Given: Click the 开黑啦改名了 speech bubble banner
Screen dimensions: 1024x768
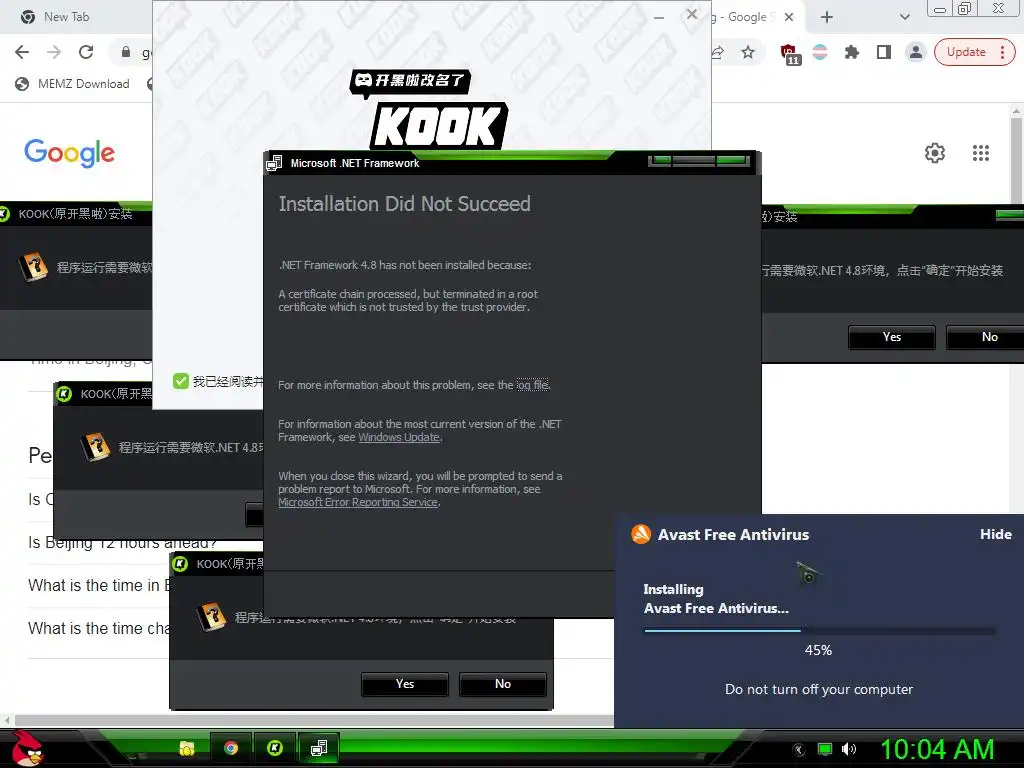Looking at the screenshot, I should tap(410, 82).
